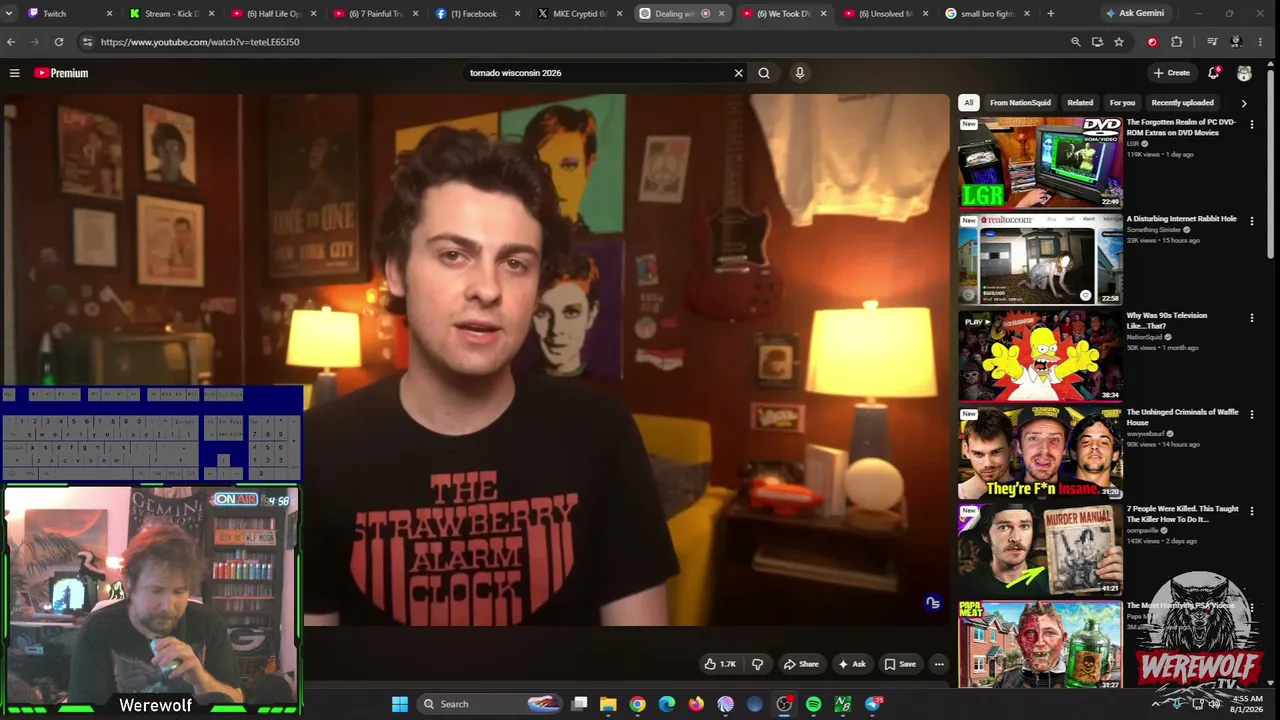This screenshot has width=1280, height=720.
Task: Open options for The Forgotten Realm video
Action: pos(1252,125)
